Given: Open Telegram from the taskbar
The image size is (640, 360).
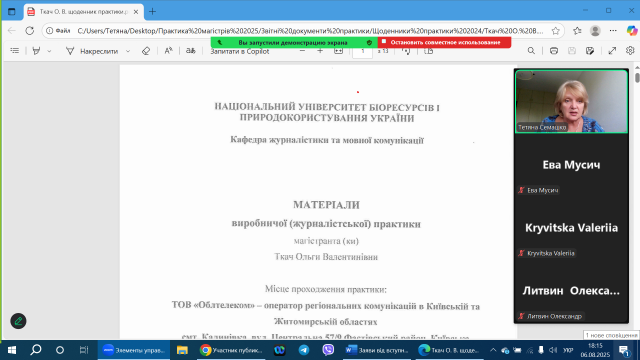Looking at the screenshot, I should point(304,350).
